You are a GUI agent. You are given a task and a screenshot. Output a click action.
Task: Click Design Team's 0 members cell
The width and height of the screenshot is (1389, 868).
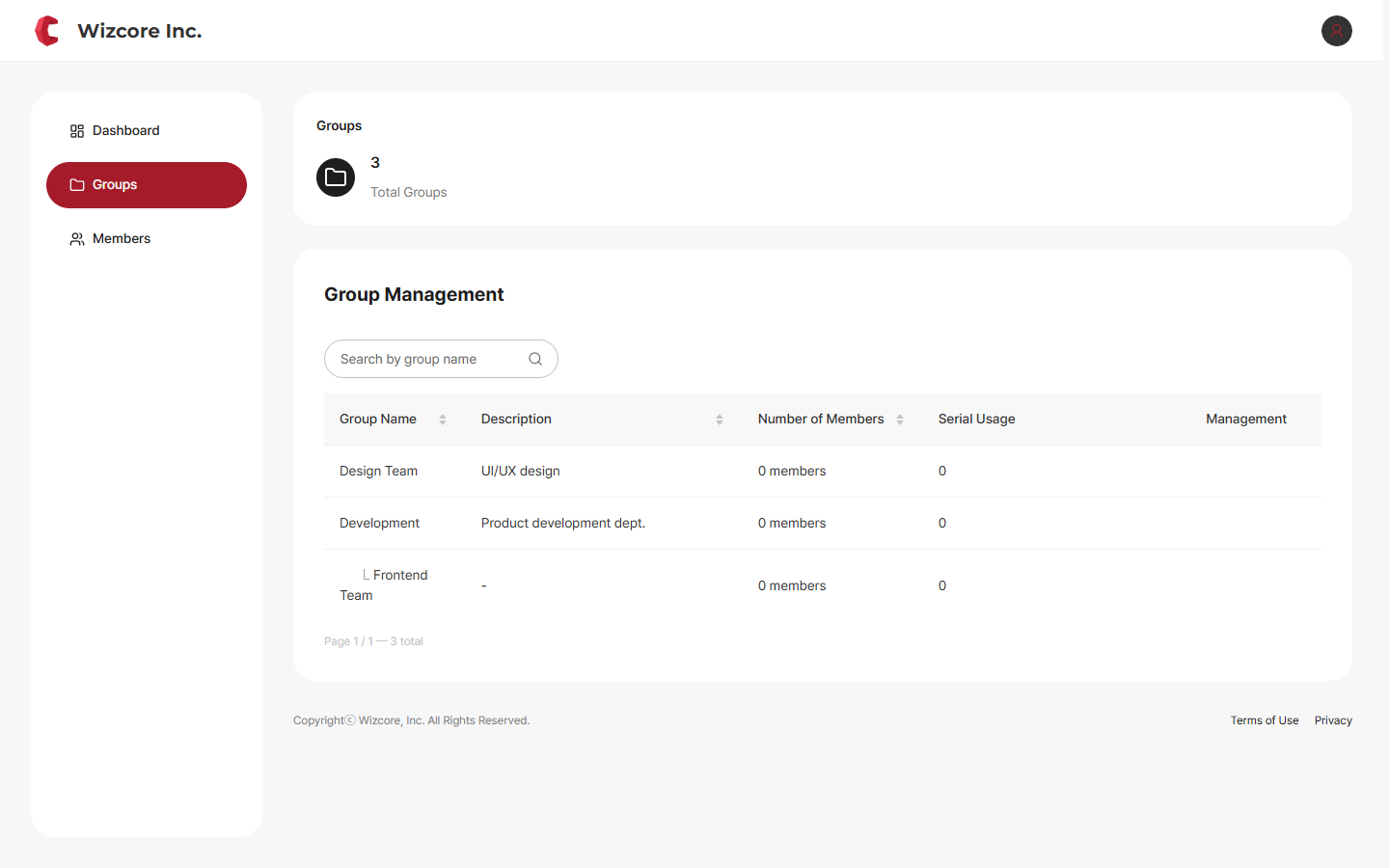pyautogui.click(x=792, y=471)
